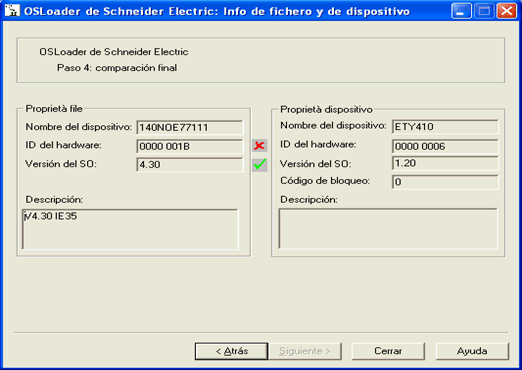Click the red X hardware ID mismatch icon
This screenshot has width=522, height=370.
pos(259,146)
